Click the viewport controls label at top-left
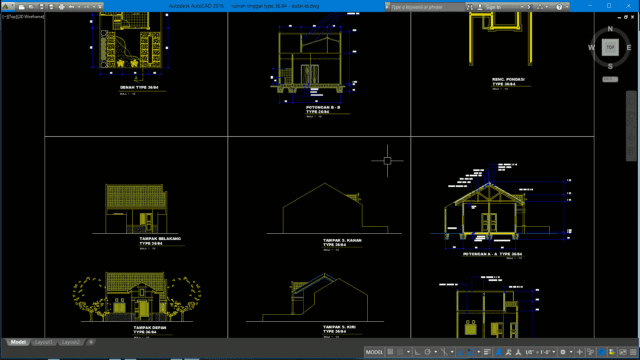Image resolution: width=640 pixels, height=360 pixels. pyautogui.click(x=23, y=17)
